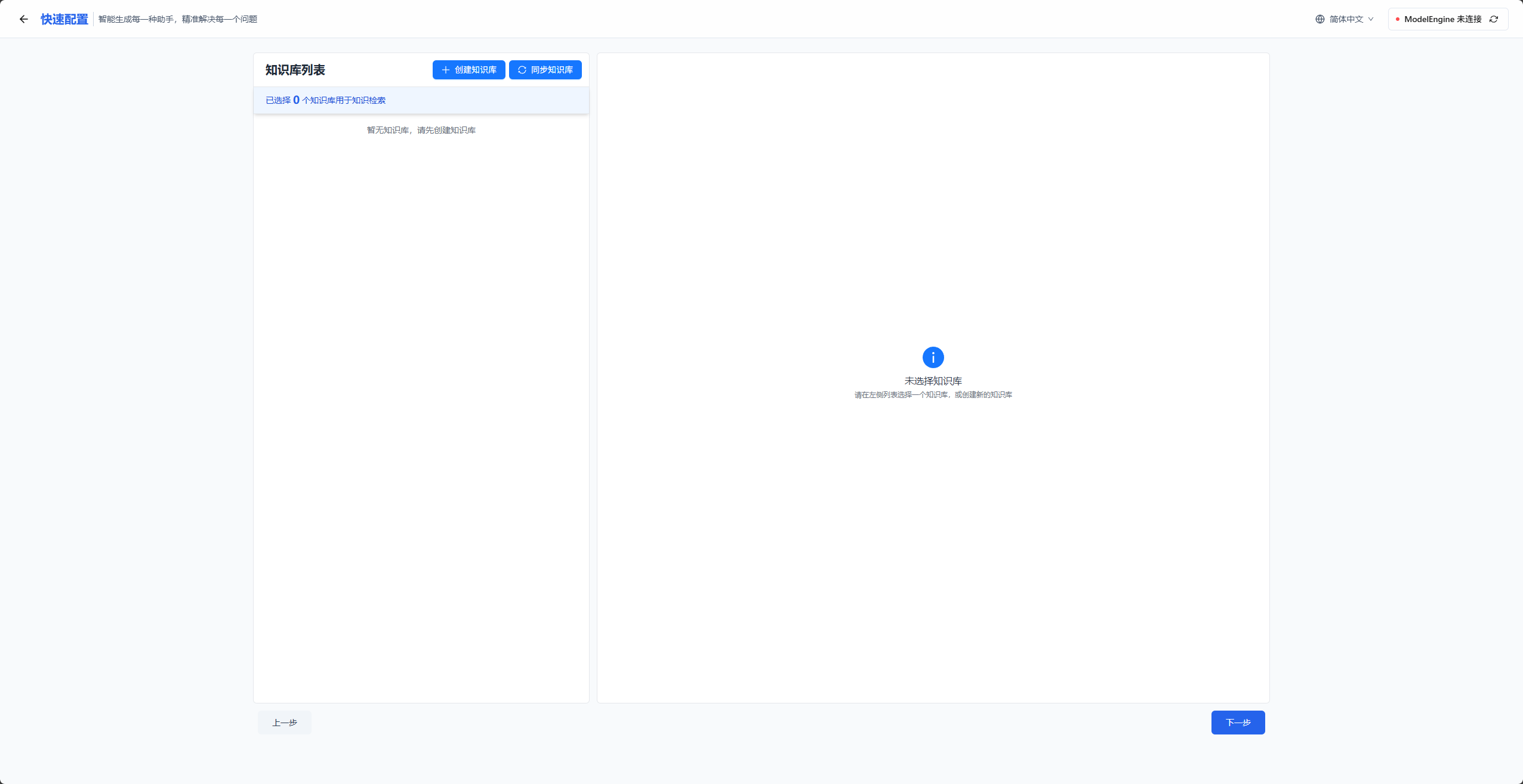Click the 已选择 0 个知识库 banner
The image size is (1523, 784).
(x=326, y=100)
